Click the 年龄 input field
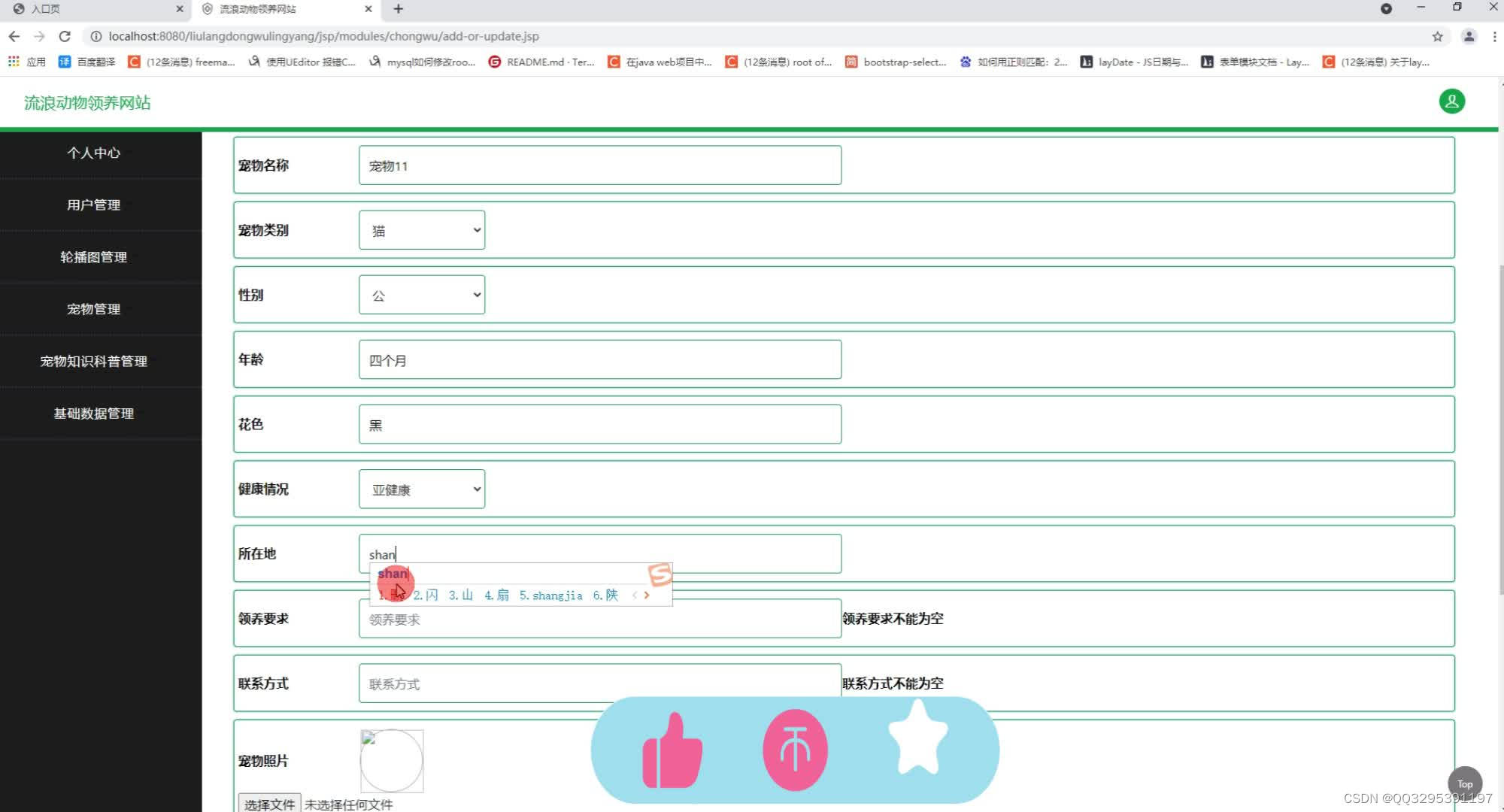Screen dimensions: 1504x812 [x=600, y=359]
